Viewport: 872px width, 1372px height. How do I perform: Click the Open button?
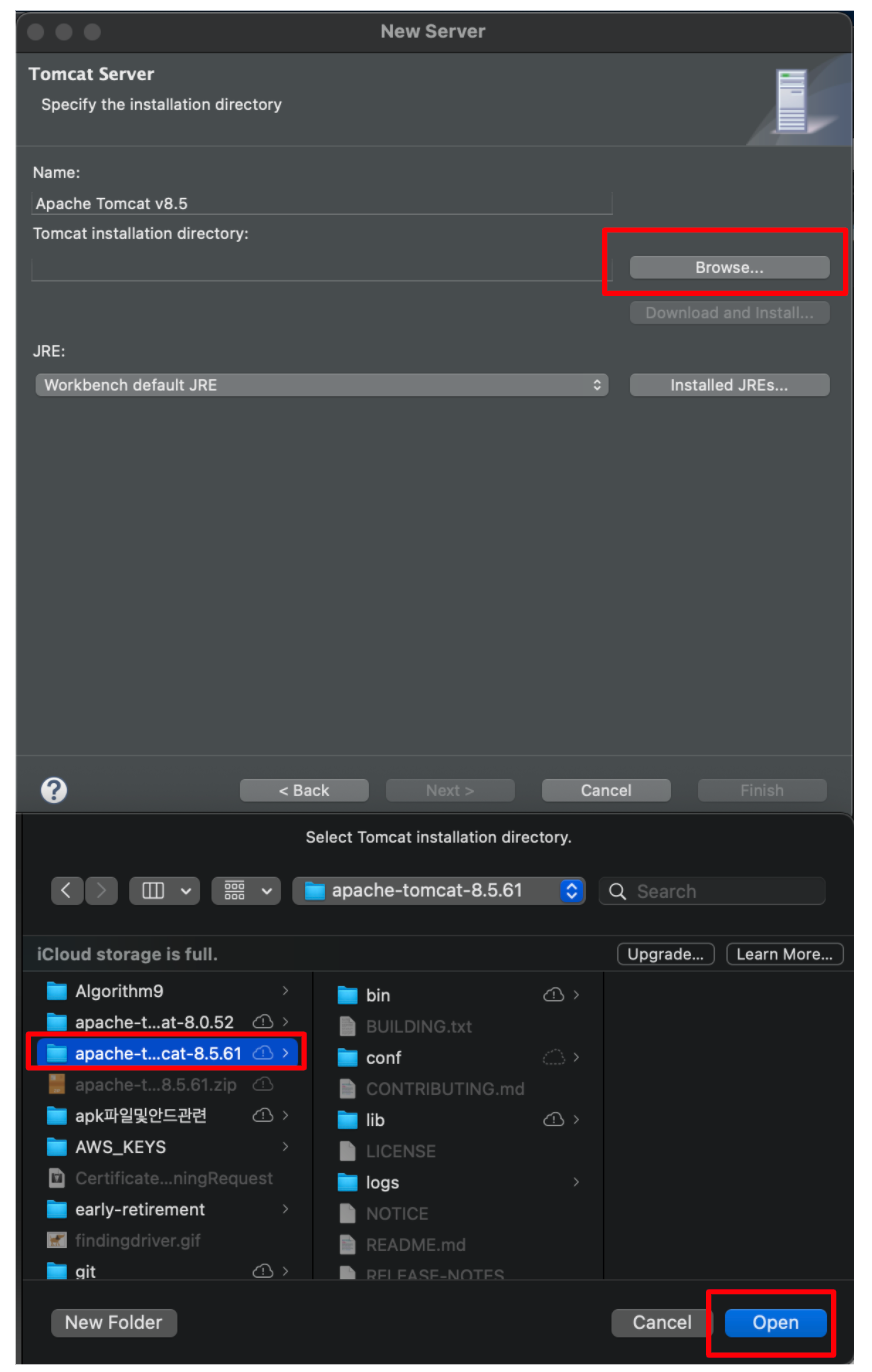click(776, 1322)
